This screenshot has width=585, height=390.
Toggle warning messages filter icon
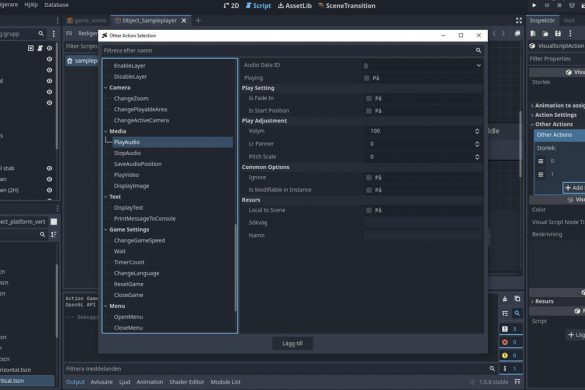(x=510, y=355)
